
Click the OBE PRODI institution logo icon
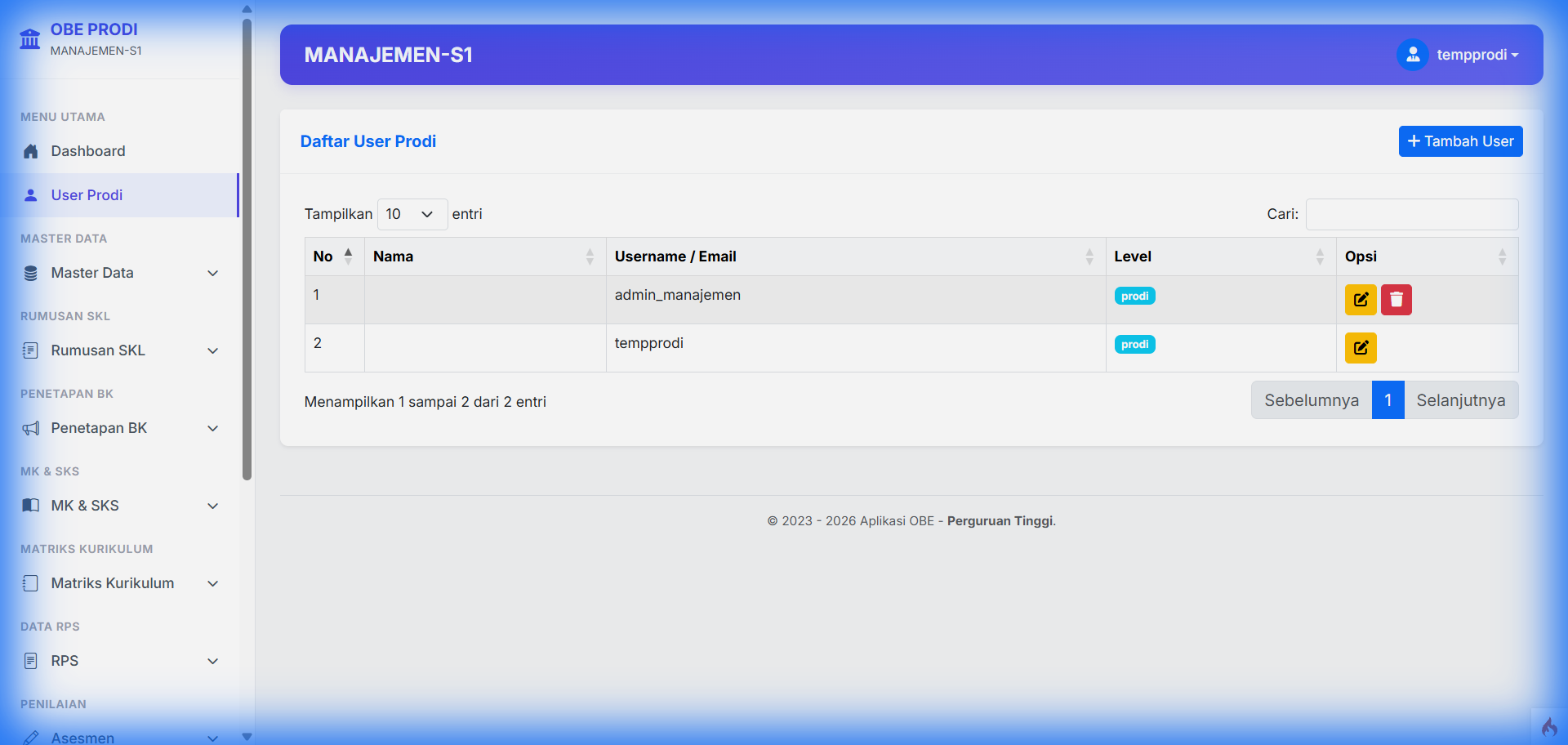coord(30,38)
